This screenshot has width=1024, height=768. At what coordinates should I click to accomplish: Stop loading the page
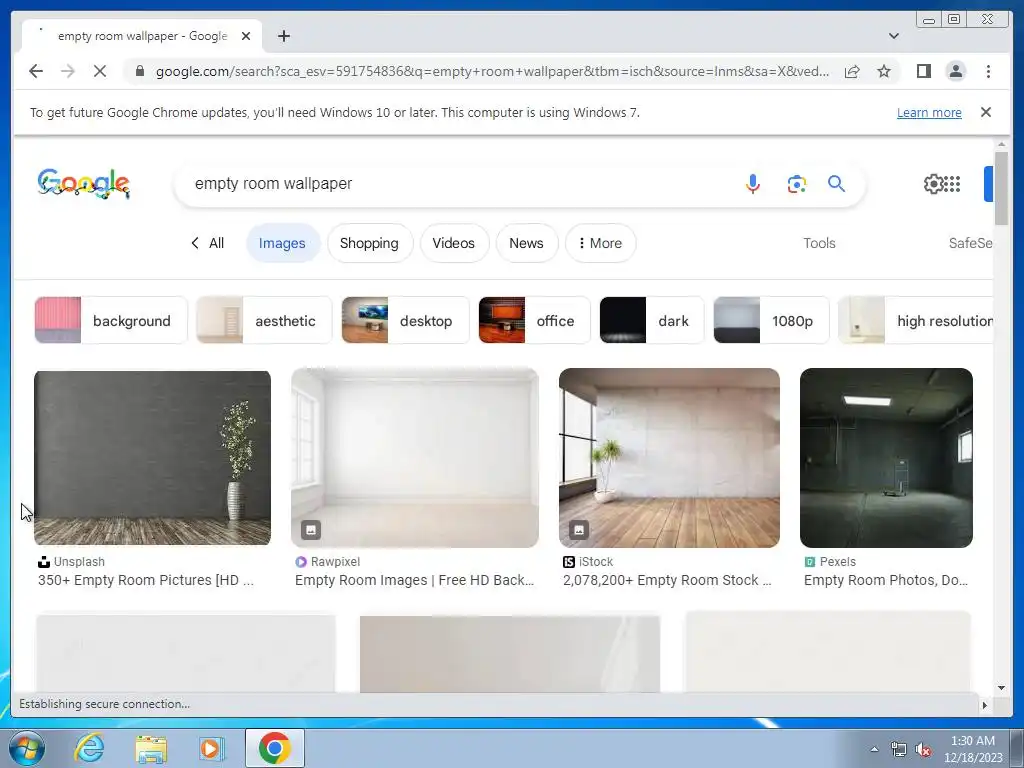coord(100,71)
